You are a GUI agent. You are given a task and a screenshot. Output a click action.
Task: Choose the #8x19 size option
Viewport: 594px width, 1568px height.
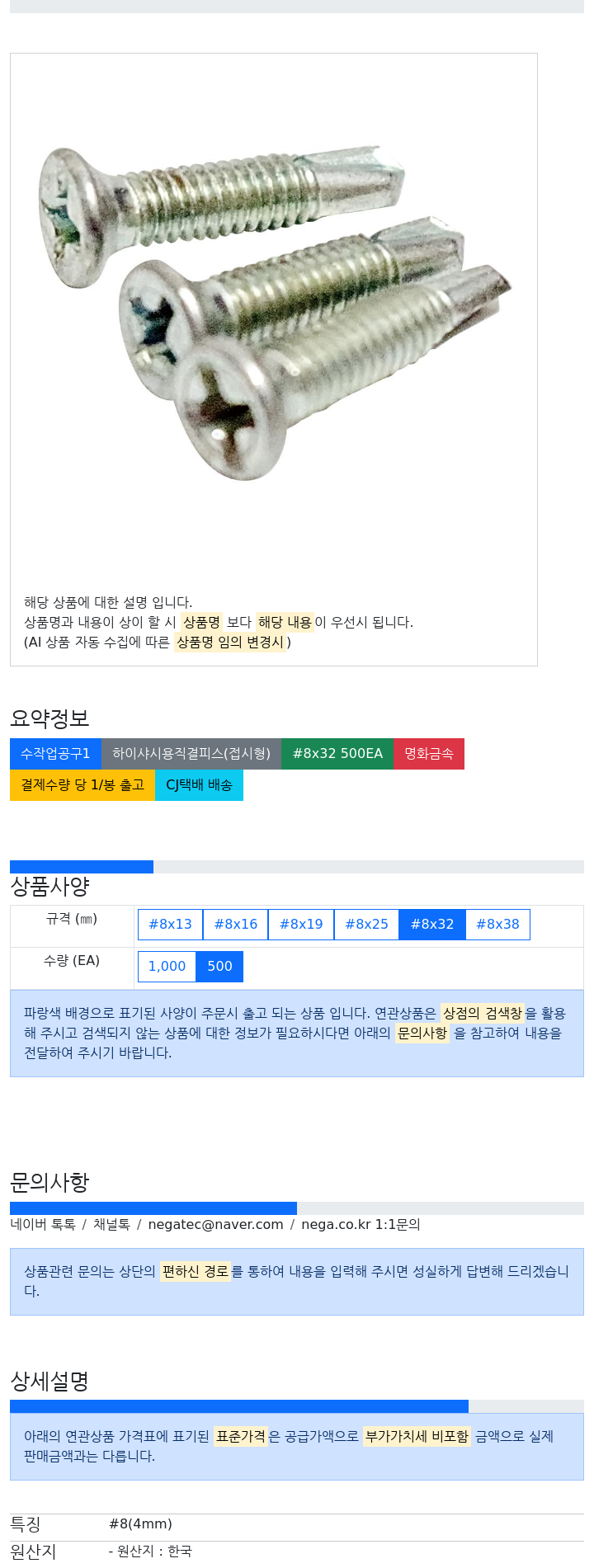pos(301,925)
